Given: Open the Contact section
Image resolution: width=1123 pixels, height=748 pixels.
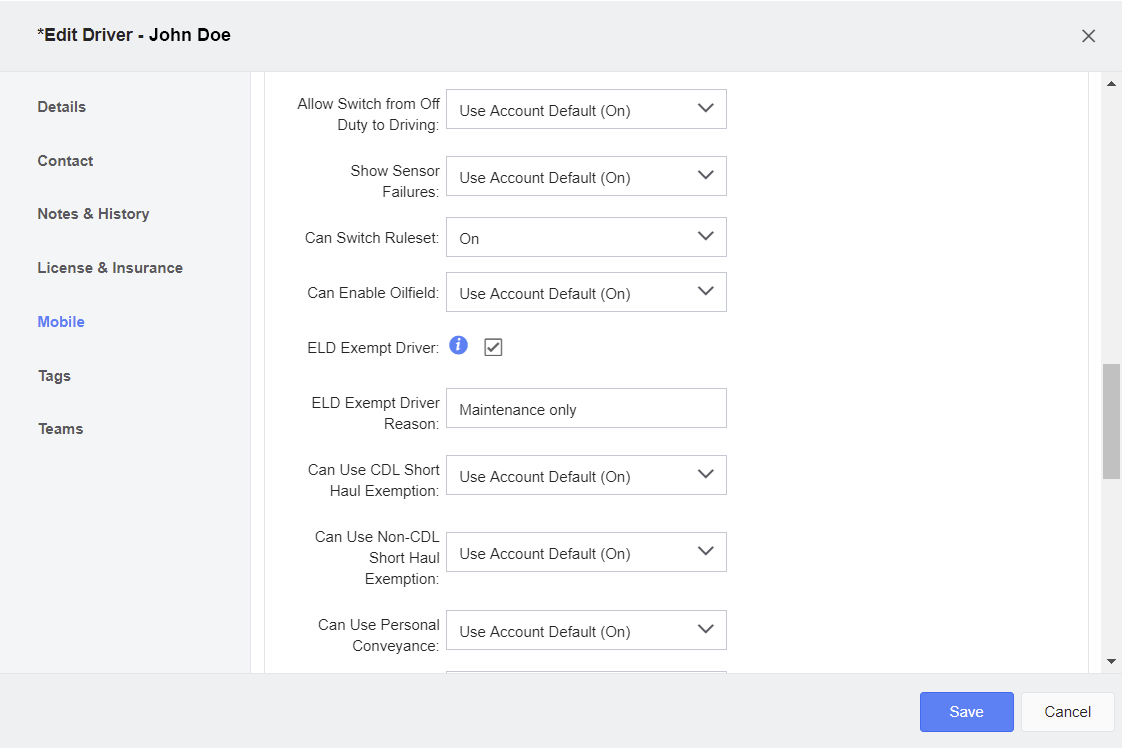Looking at the screenshot, I should tap(65, 160).
